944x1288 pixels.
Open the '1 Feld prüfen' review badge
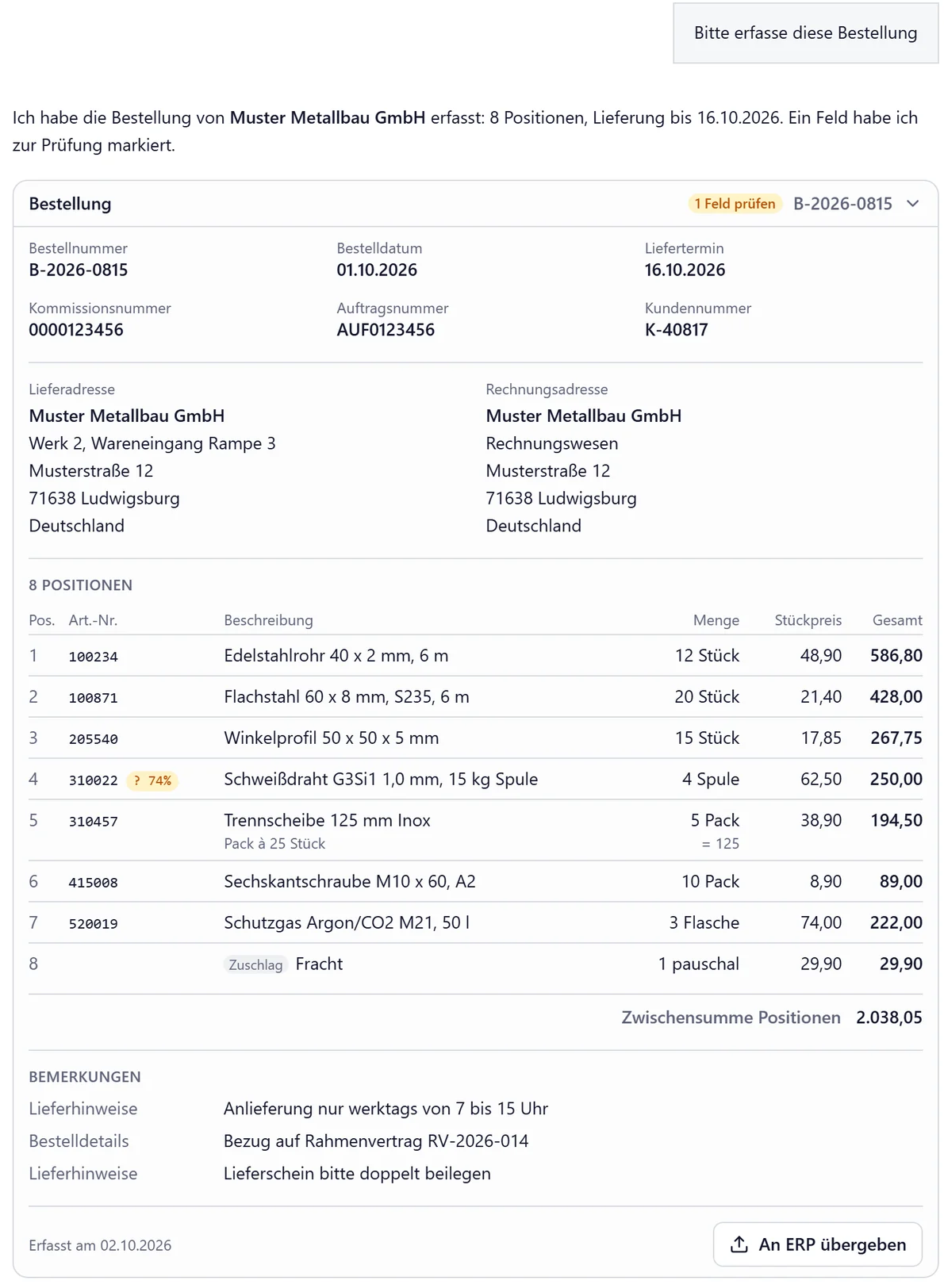point(735,204)
